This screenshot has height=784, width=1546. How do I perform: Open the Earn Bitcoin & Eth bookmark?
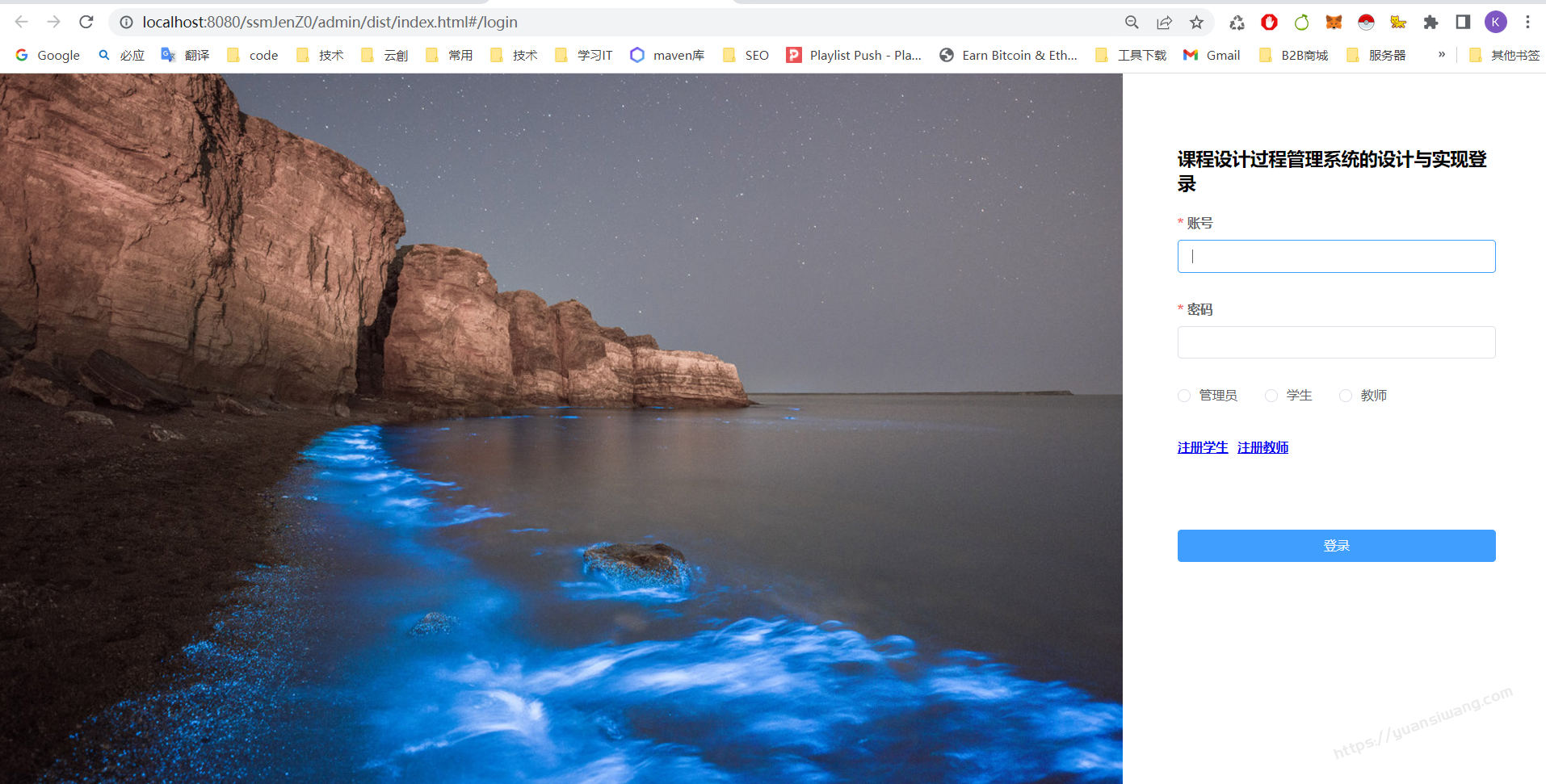tap(1008, 55)
